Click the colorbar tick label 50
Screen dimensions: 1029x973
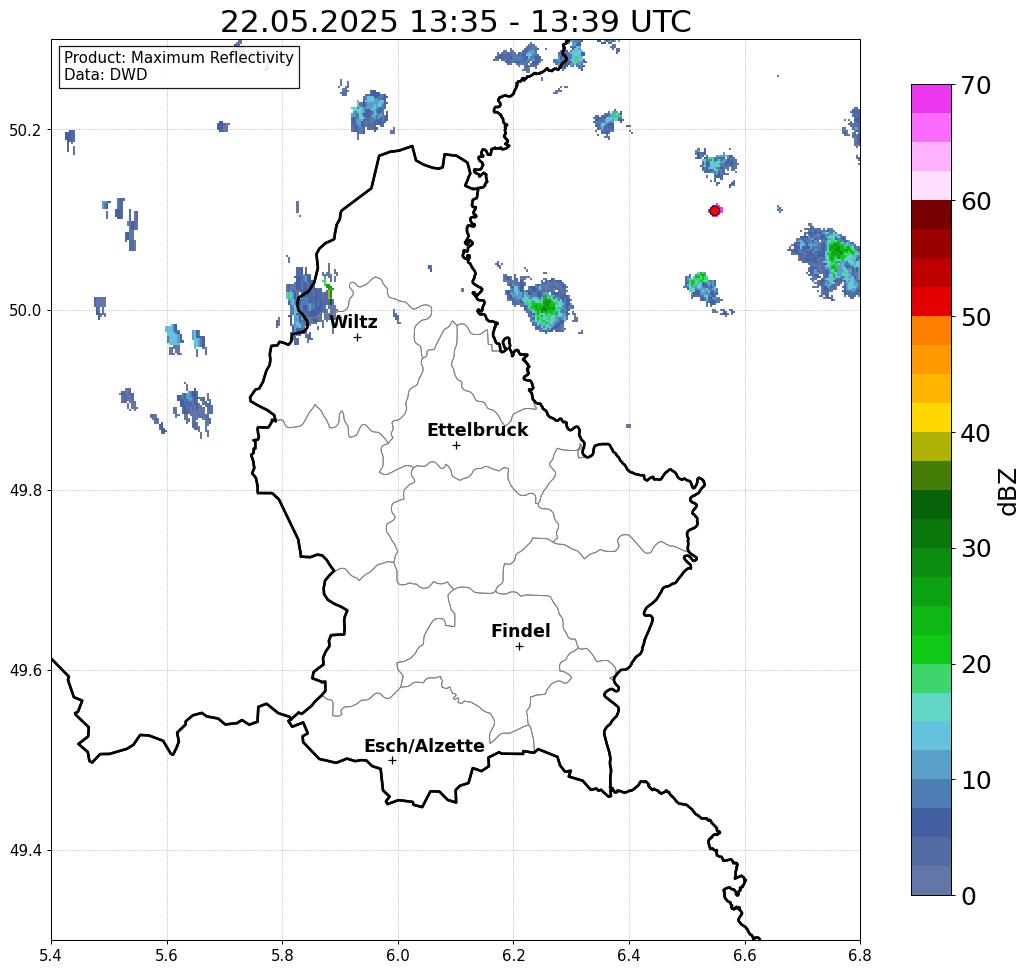coord(976,317)
